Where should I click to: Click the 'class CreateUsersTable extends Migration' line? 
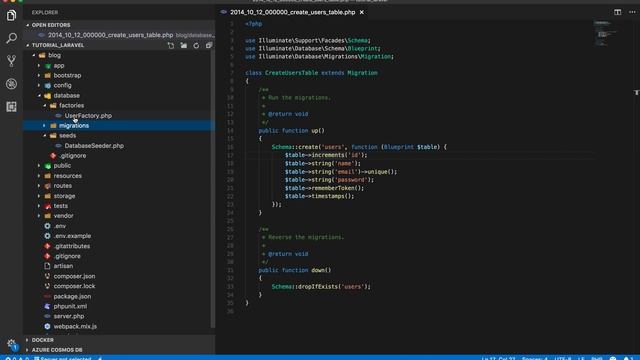[x=311, y=73]
